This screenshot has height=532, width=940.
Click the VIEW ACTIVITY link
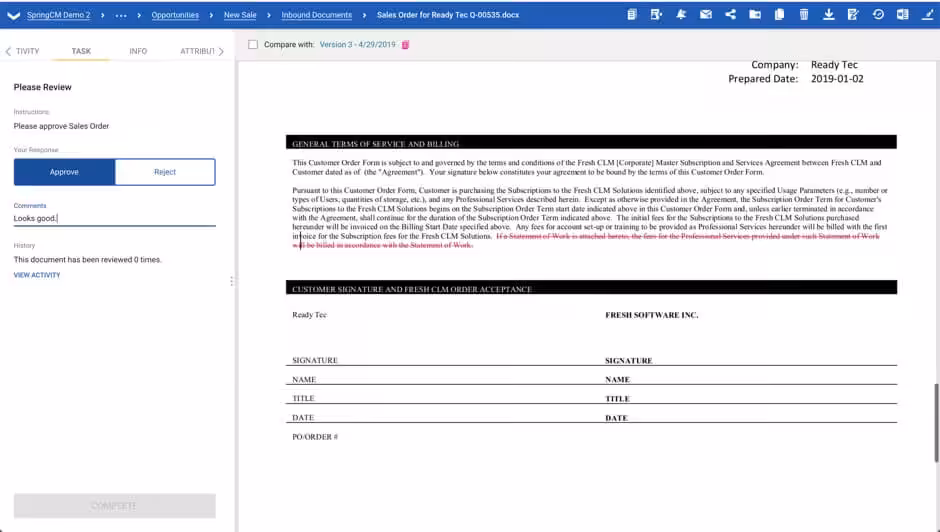point(37,275)
